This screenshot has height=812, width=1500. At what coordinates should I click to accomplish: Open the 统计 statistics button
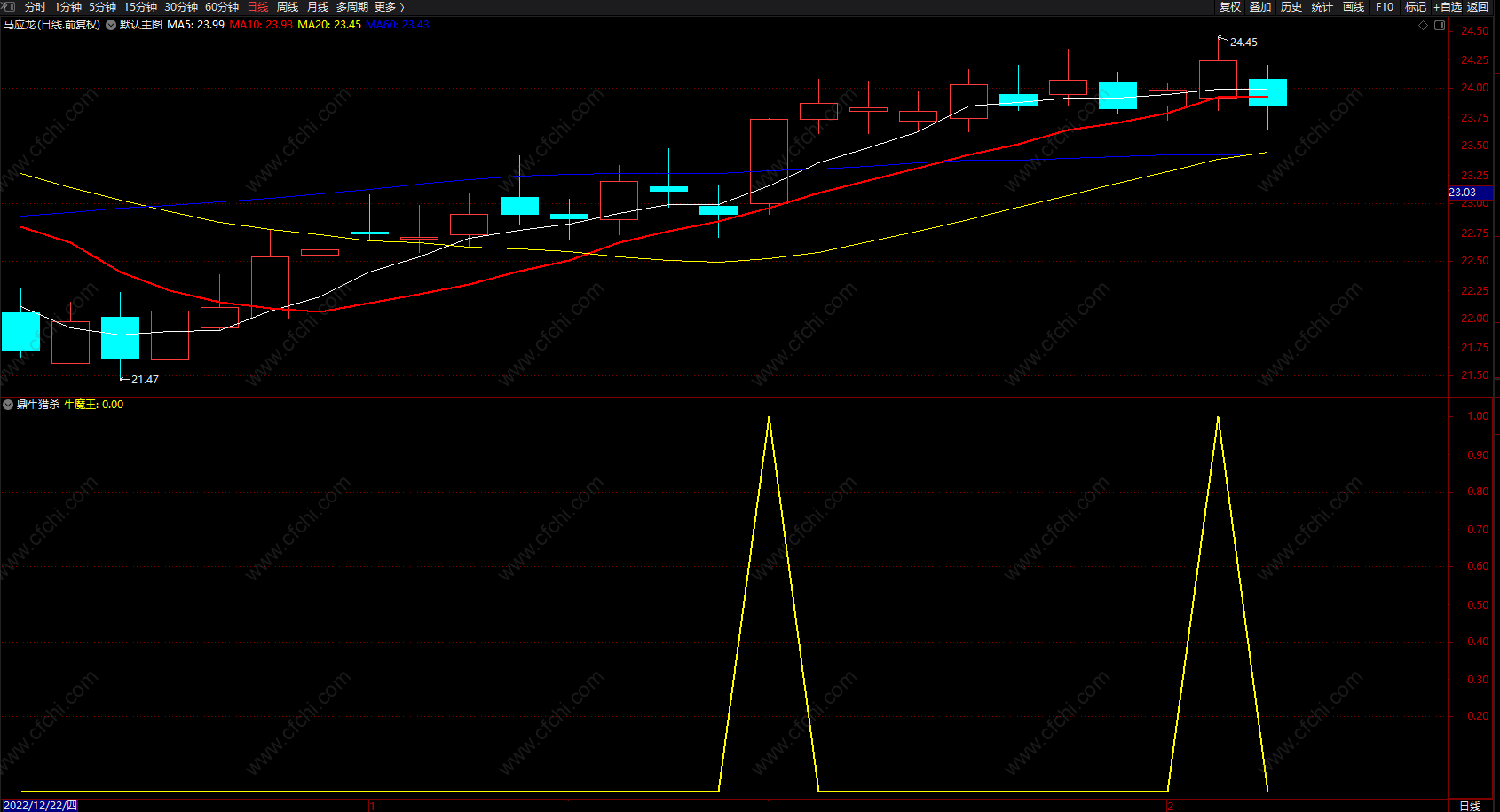pyautogui.click(x=1322, y=7)
